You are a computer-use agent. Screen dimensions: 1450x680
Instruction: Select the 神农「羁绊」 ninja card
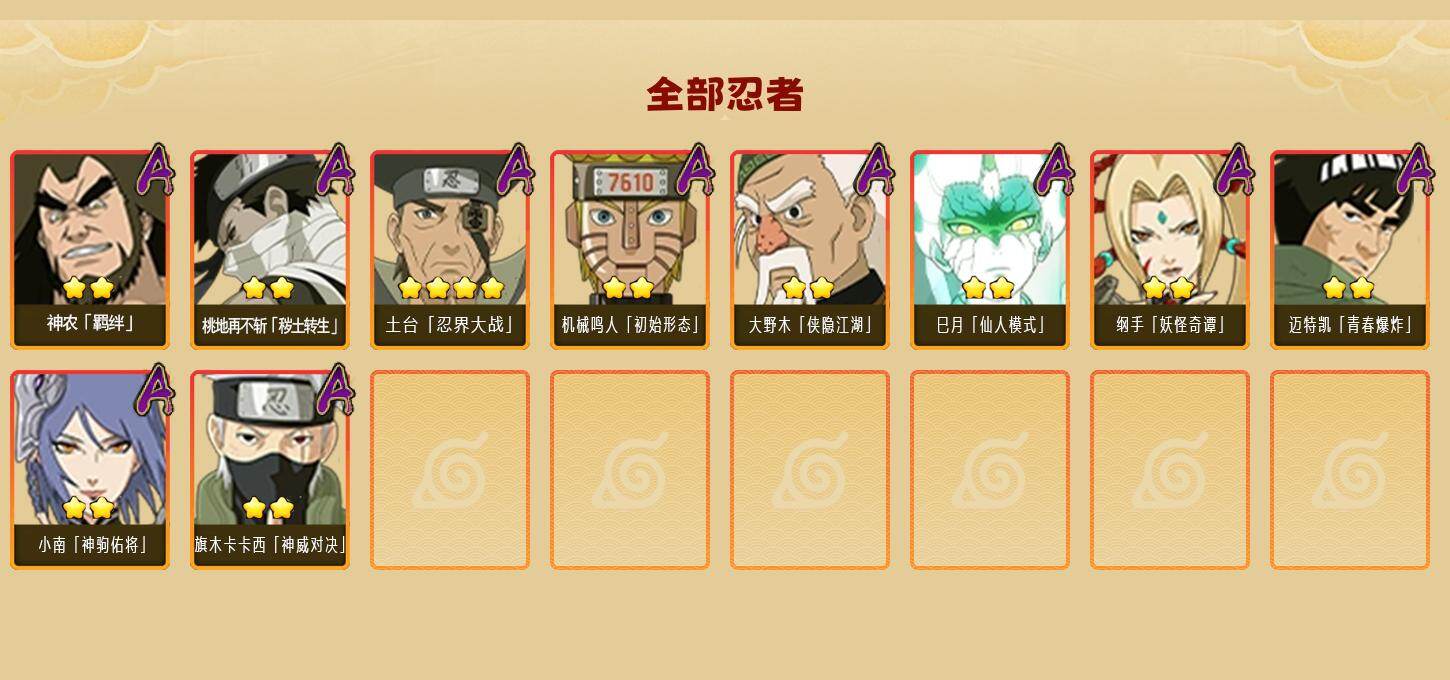90,250
